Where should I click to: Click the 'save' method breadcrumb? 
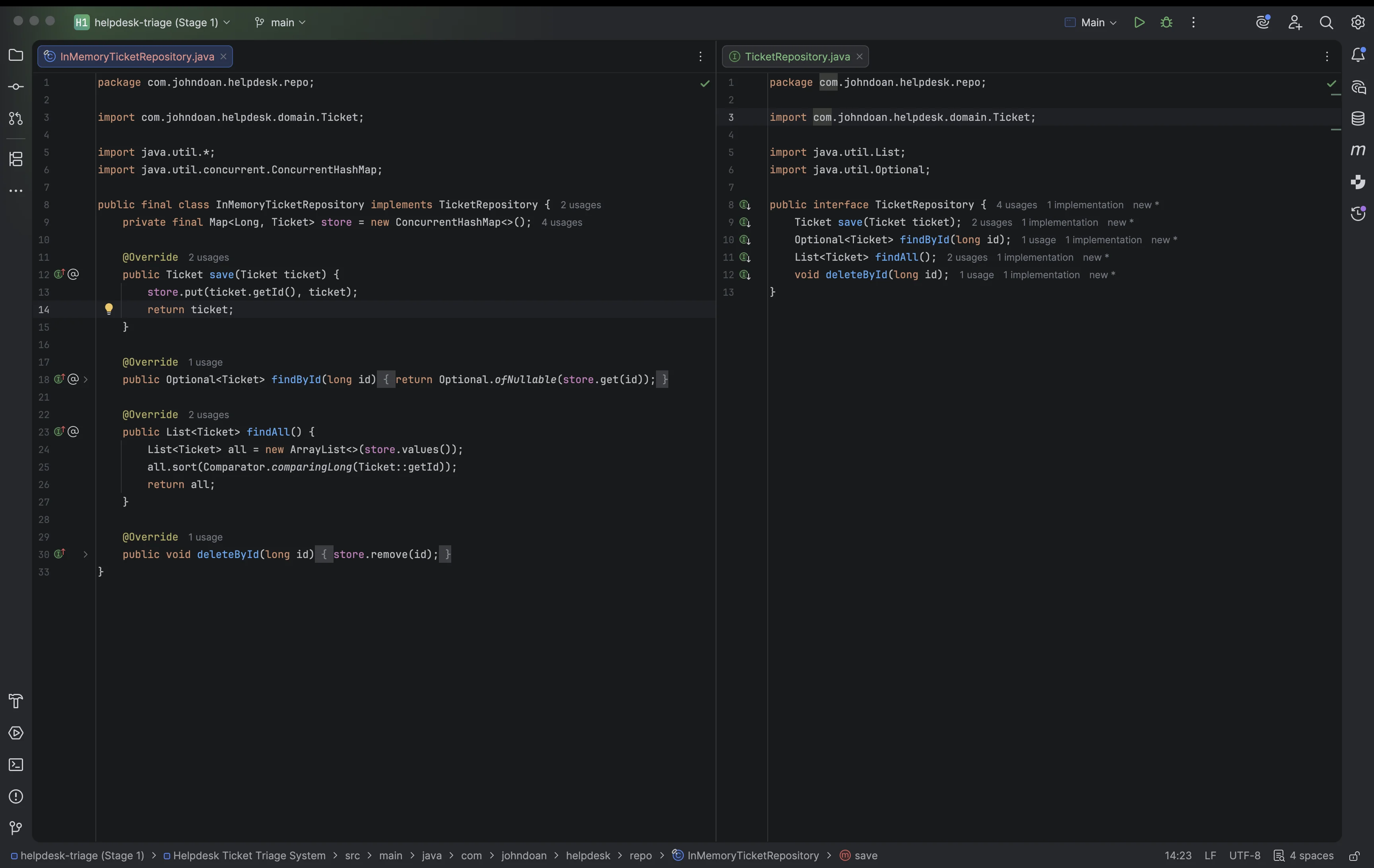click(859, 855)
